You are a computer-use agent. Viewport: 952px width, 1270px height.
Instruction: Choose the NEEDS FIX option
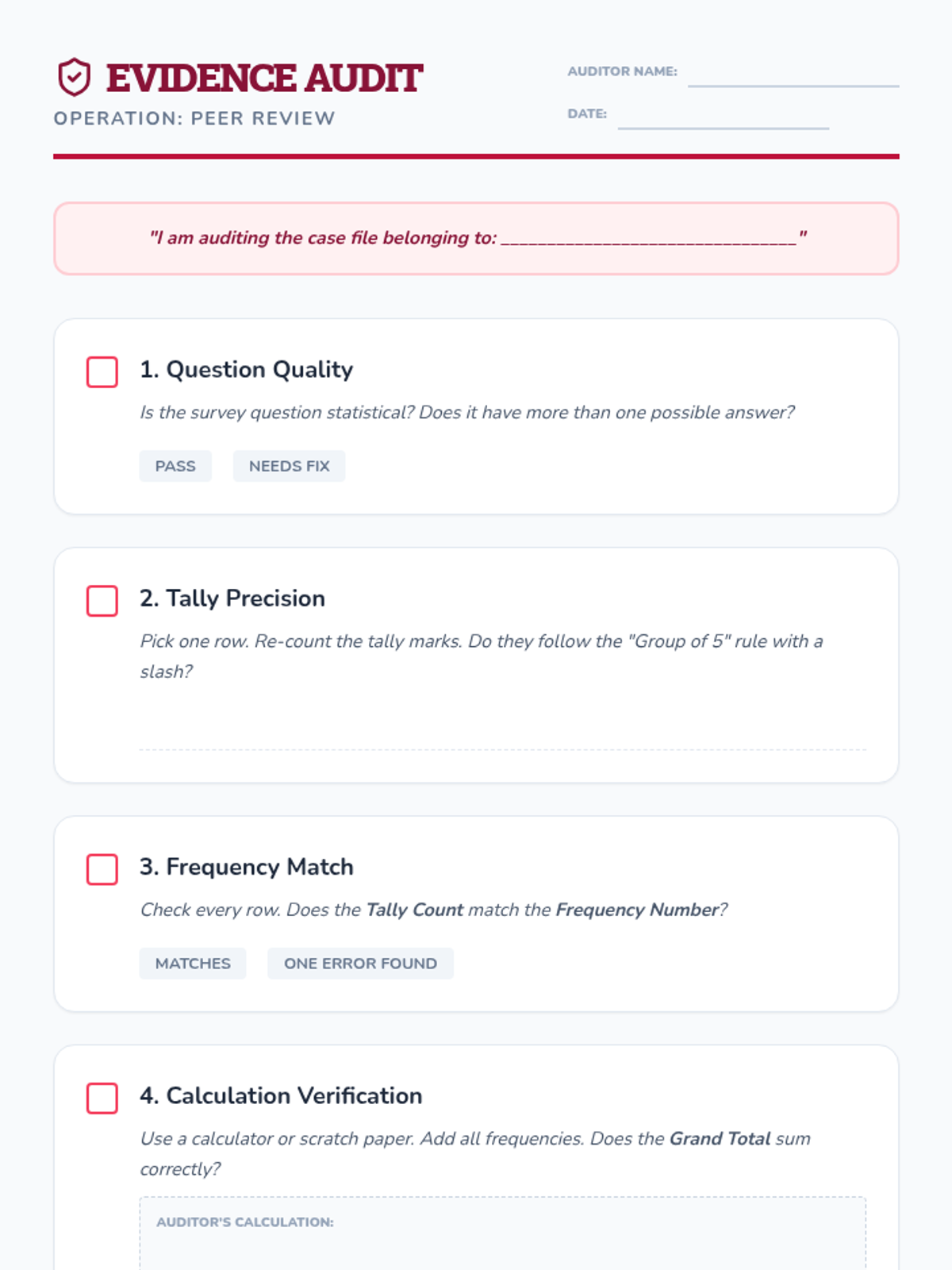[x=289, y=466]
